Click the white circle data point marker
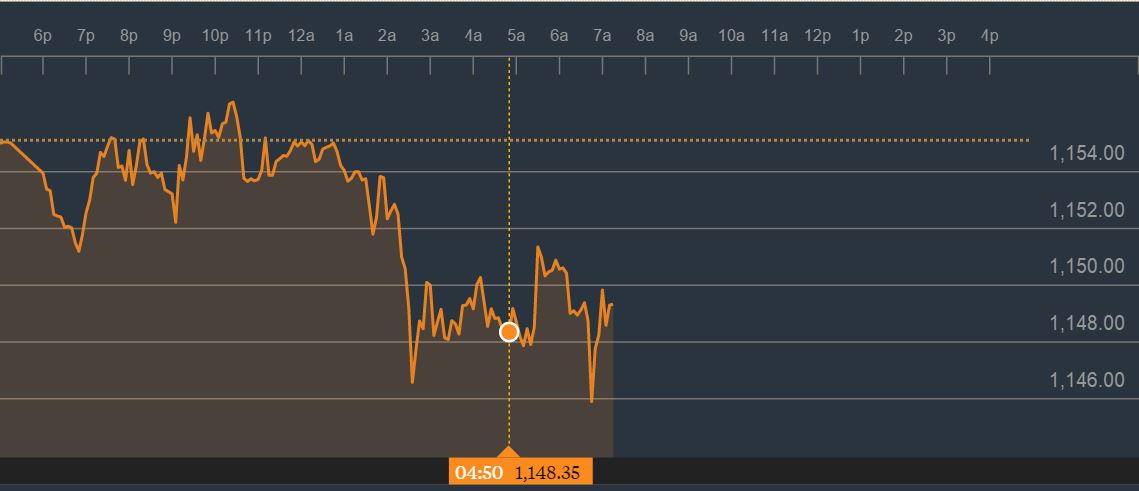Viewport: 1139px width, 491px height. (x=509, y=332)
